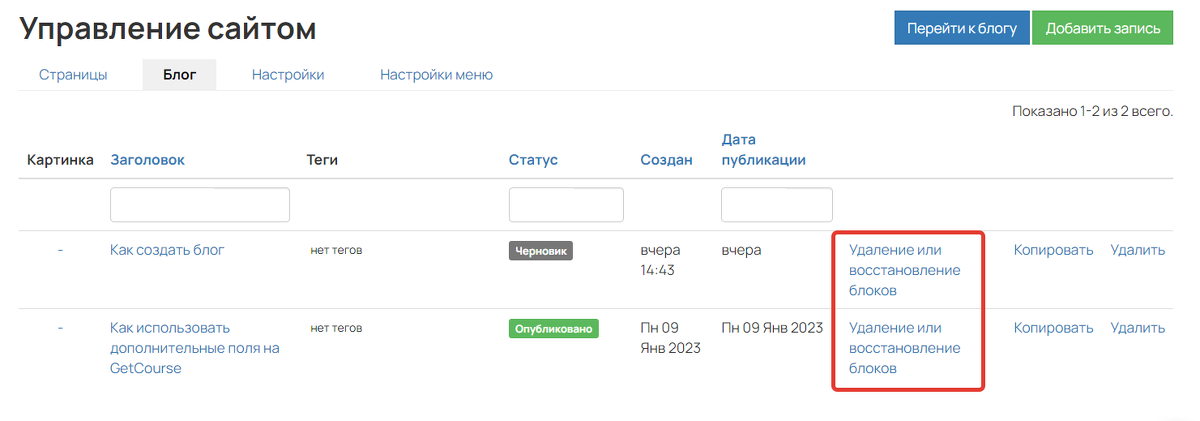Sort by the «Создан» column header
The image size is (1200, 421).
[x=666, y=160]
